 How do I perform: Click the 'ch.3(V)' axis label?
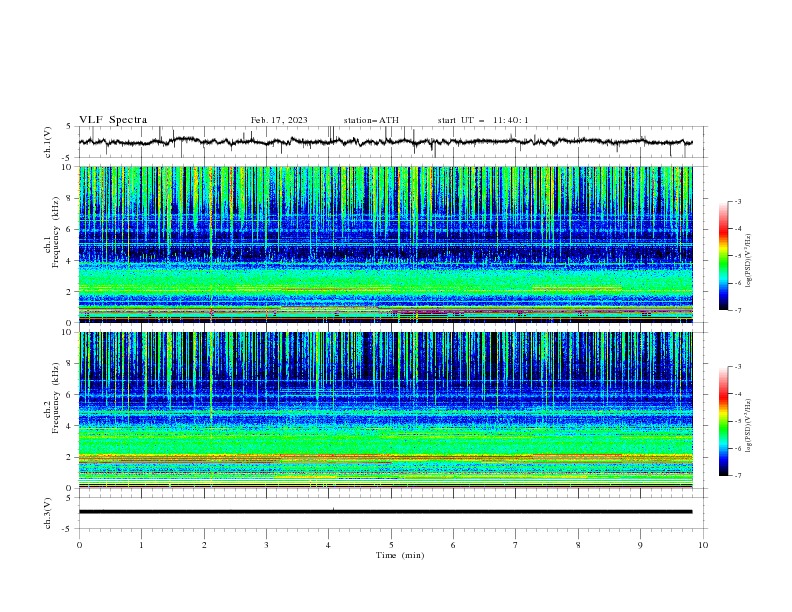click(x=48, y=513)
